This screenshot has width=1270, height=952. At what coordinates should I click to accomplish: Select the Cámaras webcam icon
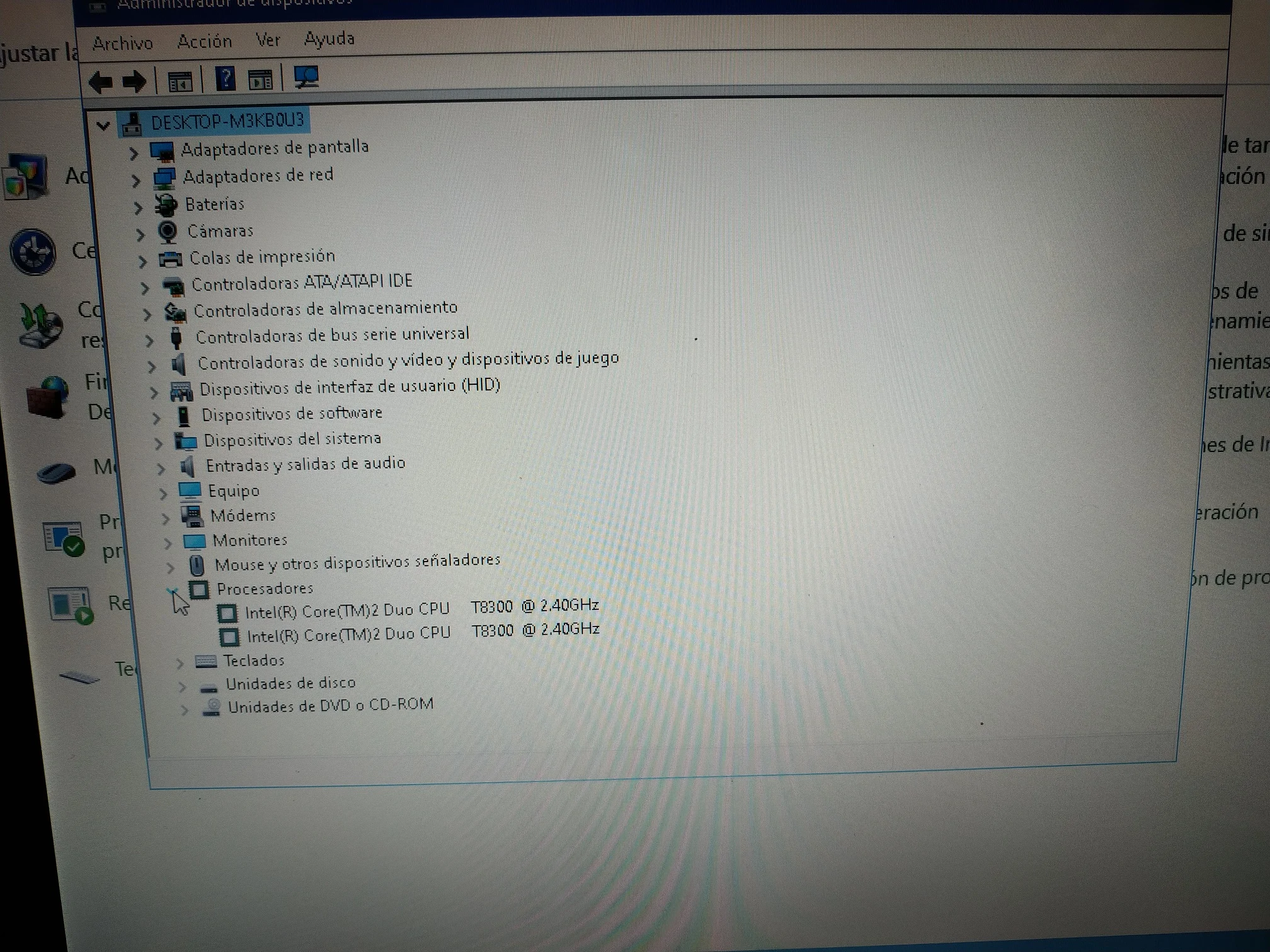coord(168,232)
